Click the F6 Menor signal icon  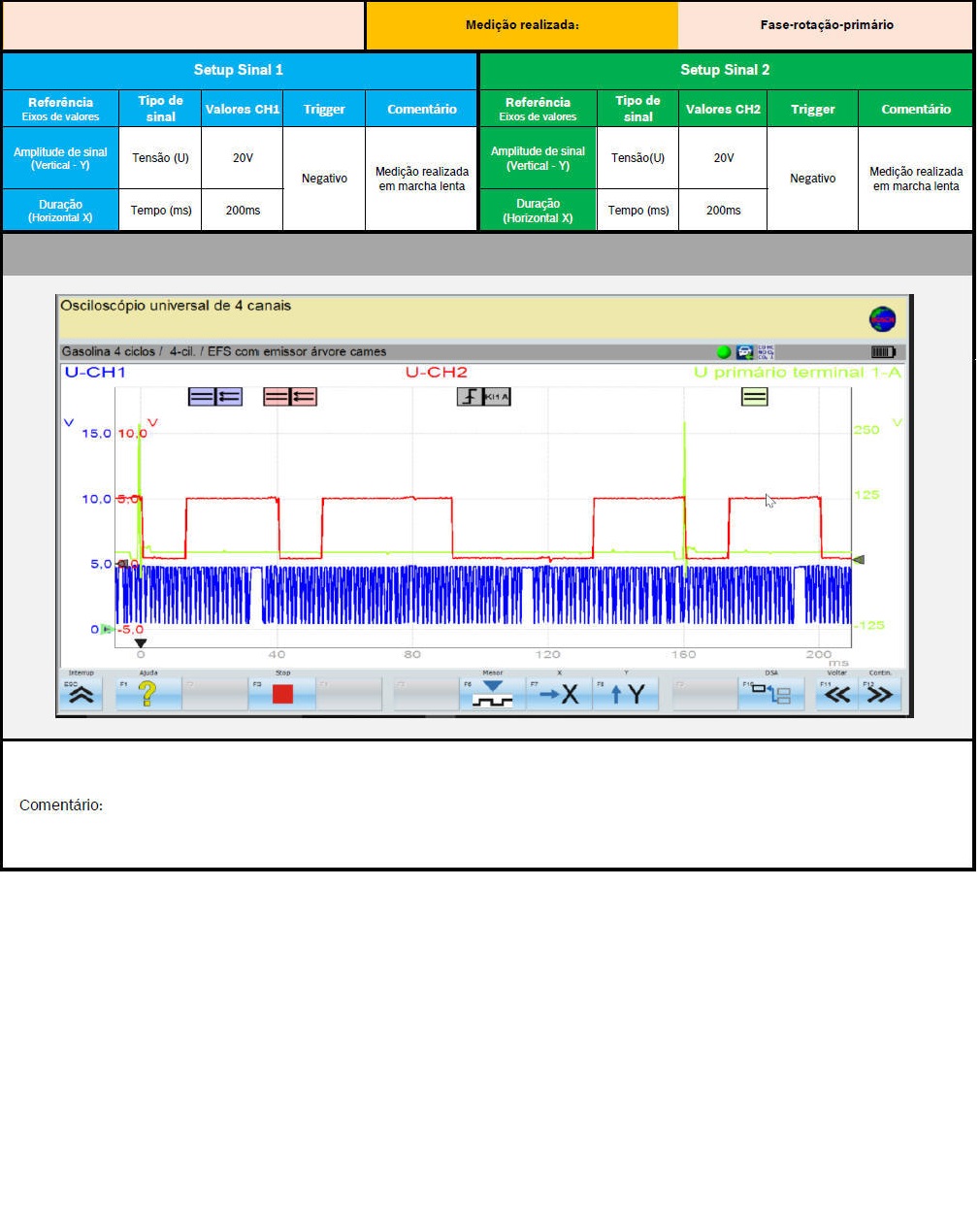(493, 694)
